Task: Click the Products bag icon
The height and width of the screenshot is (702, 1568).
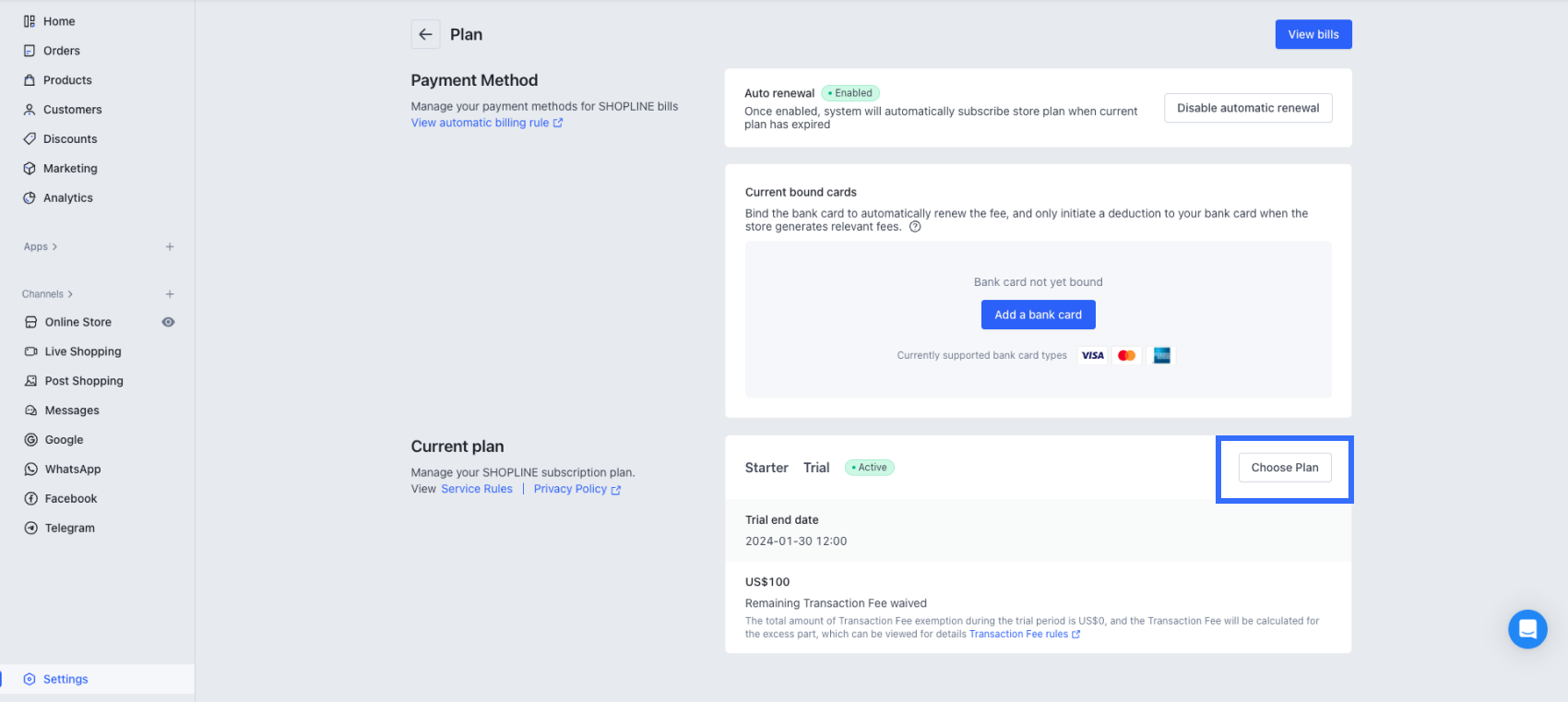Action: pos(30,80)
